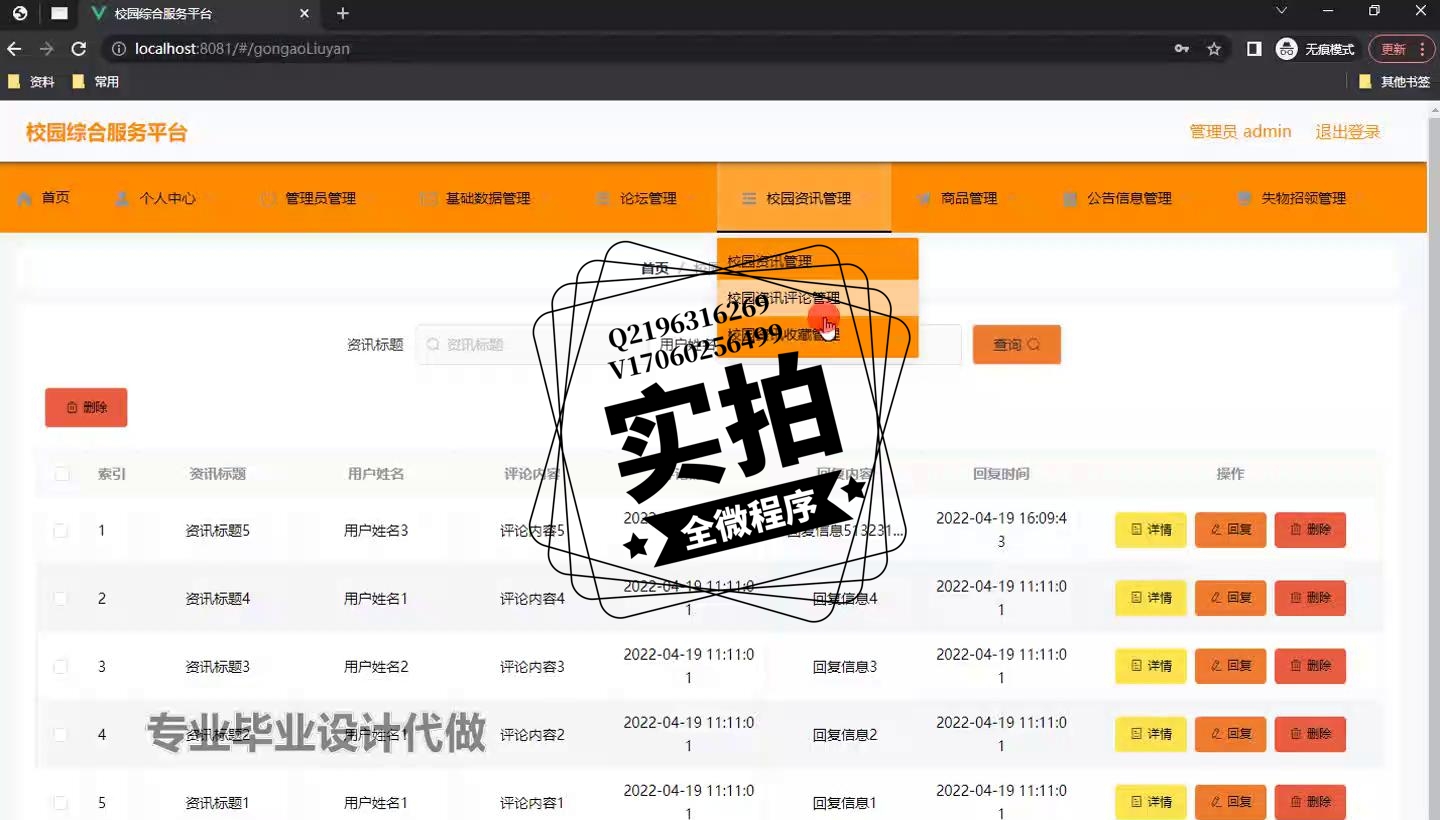The width and height of the screenshot is (1440, 820).
Task: Click the 回复时间 column header
Action: 1001,474
